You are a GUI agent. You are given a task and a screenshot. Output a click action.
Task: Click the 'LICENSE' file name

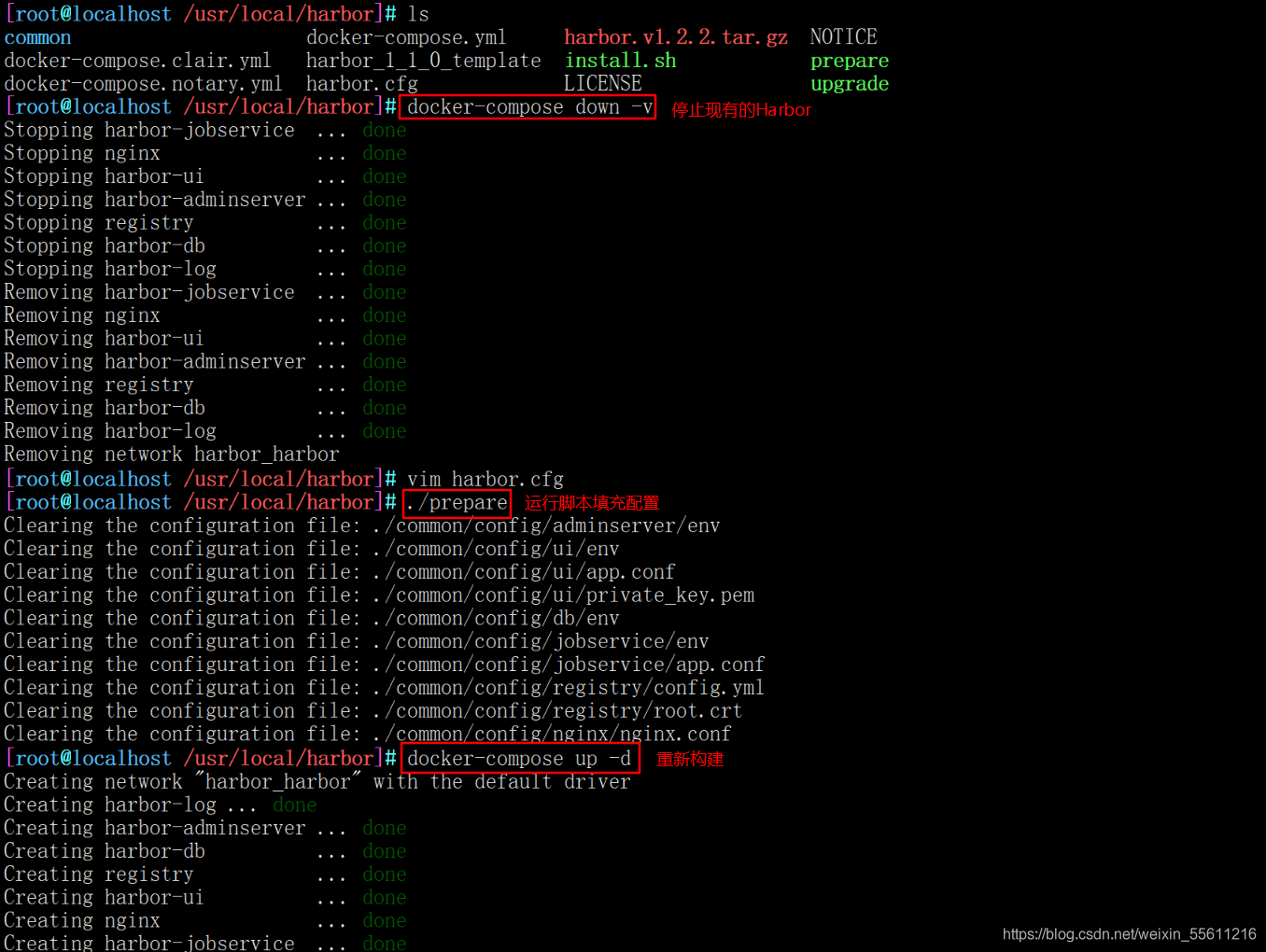coord(603,84)
